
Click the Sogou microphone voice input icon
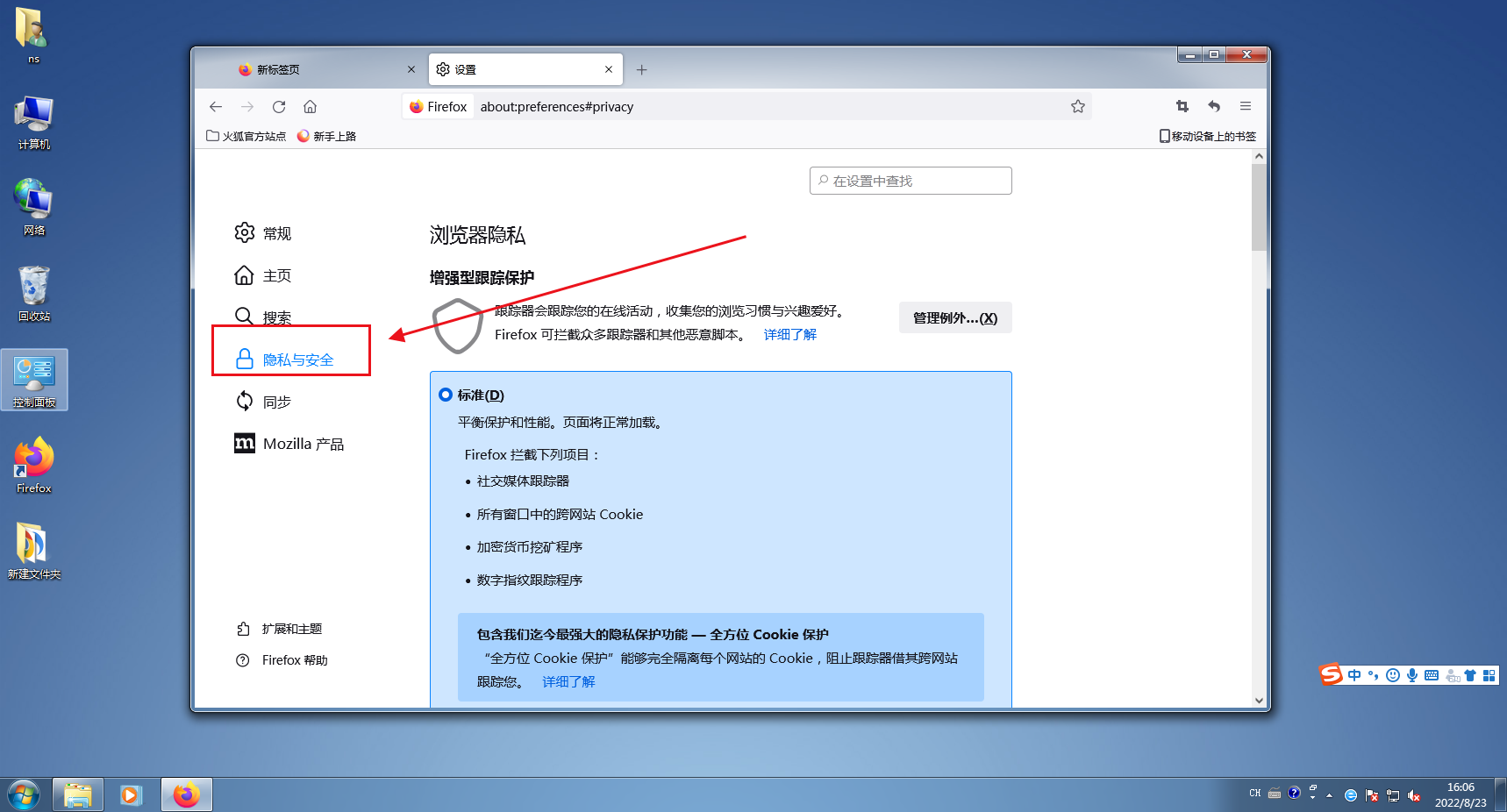[1412, 675]
